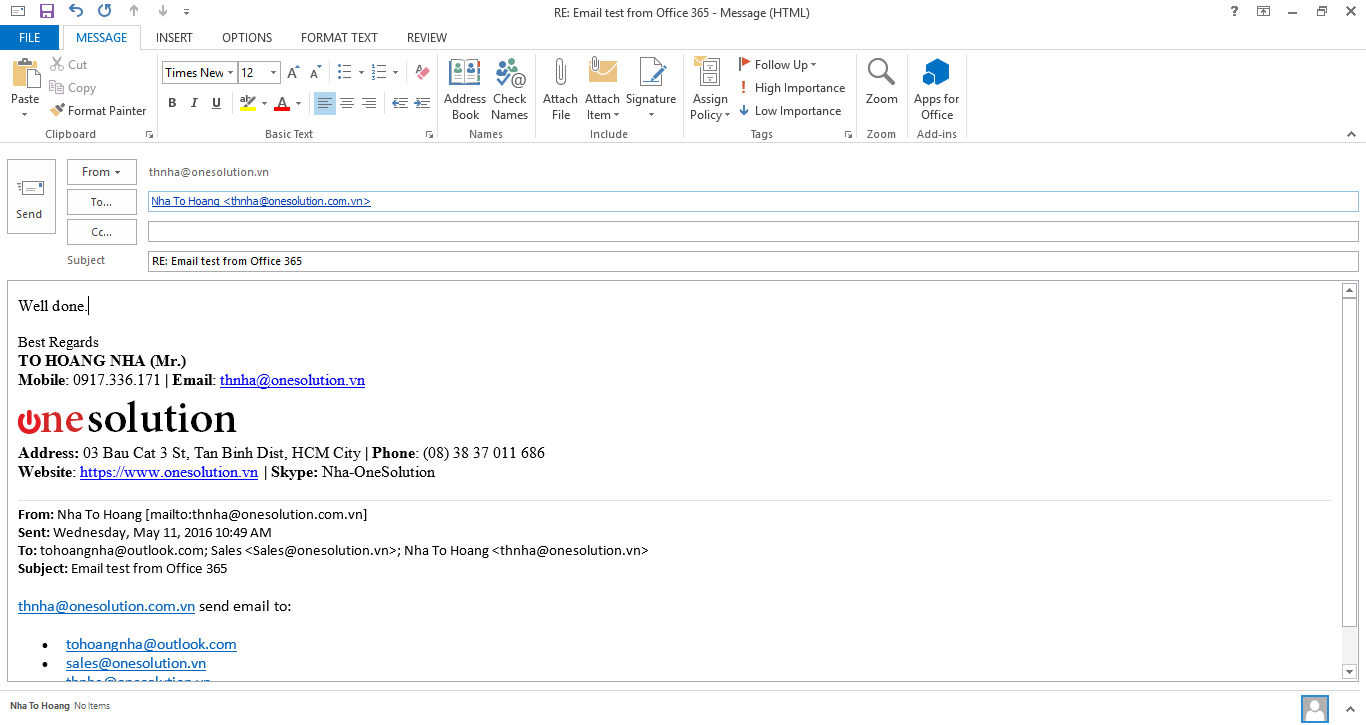
Task: Expand the From account dropdown
Action: (x=102, y=172)
